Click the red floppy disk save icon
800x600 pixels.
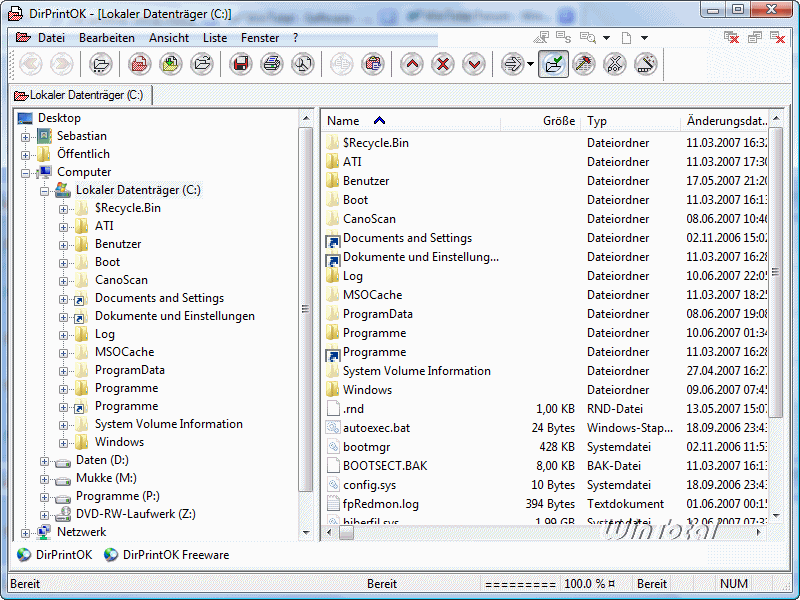point(240,64)
